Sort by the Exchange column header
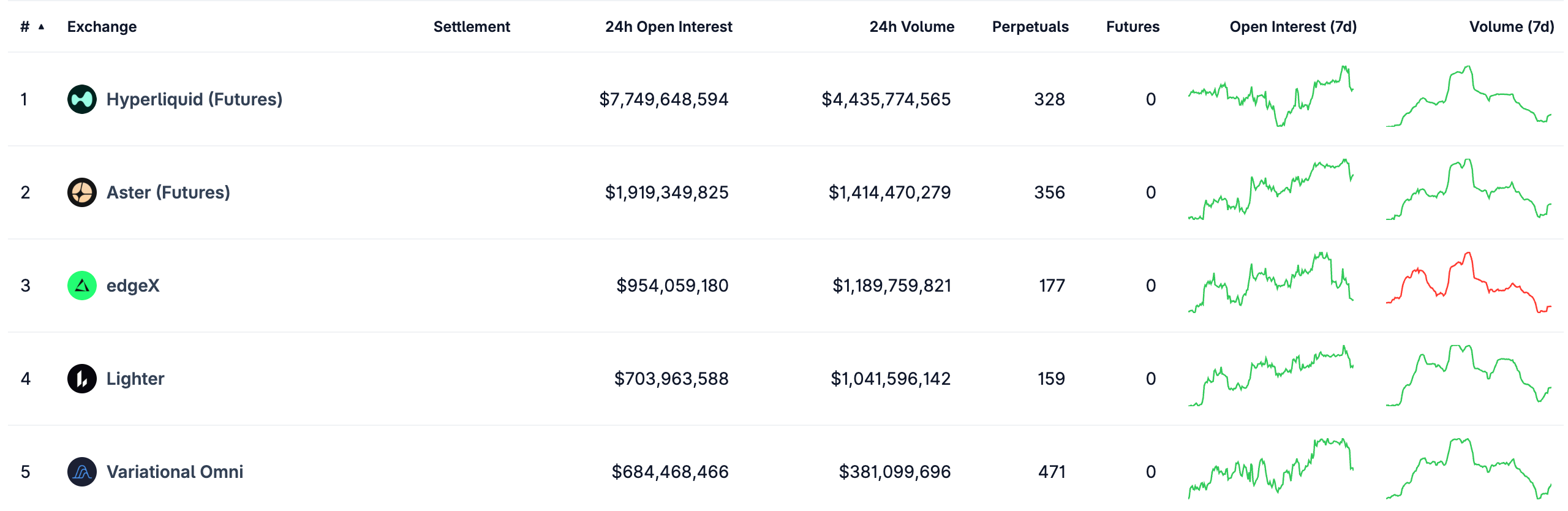This screenshot has height=511, width=1568. pos(102,27)
